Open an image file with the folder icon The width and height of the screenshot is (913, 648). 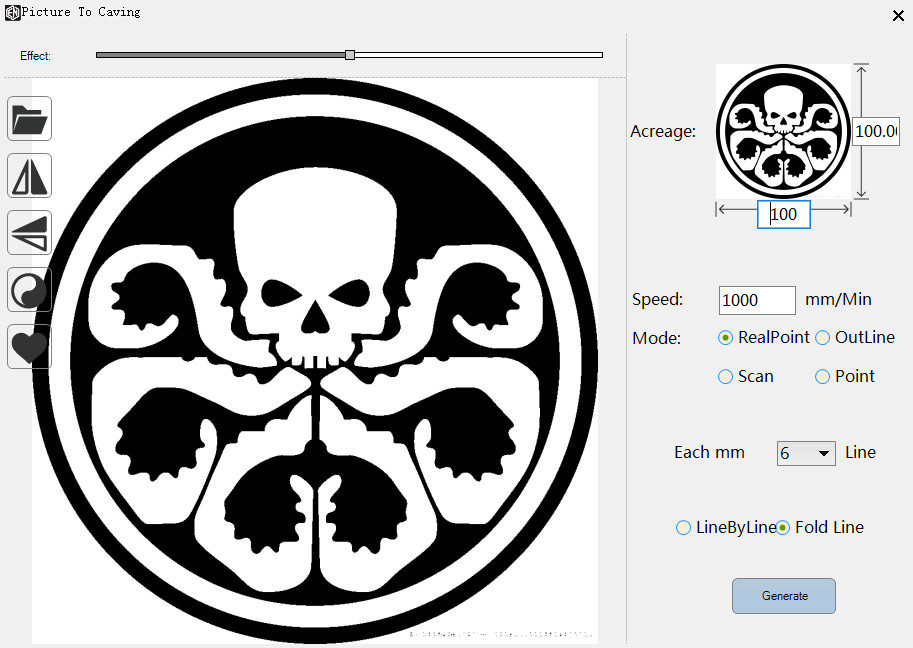coord(30,119)
